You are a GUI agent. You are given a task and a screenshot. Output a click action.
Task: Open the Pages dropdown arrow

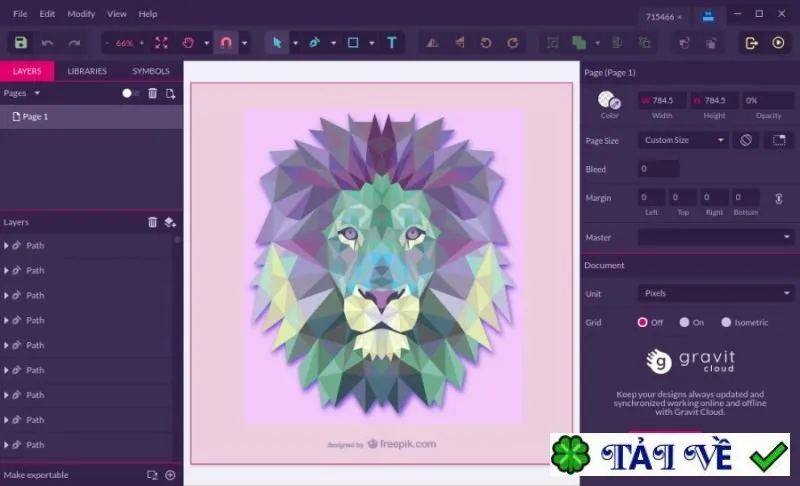point(37,93)
